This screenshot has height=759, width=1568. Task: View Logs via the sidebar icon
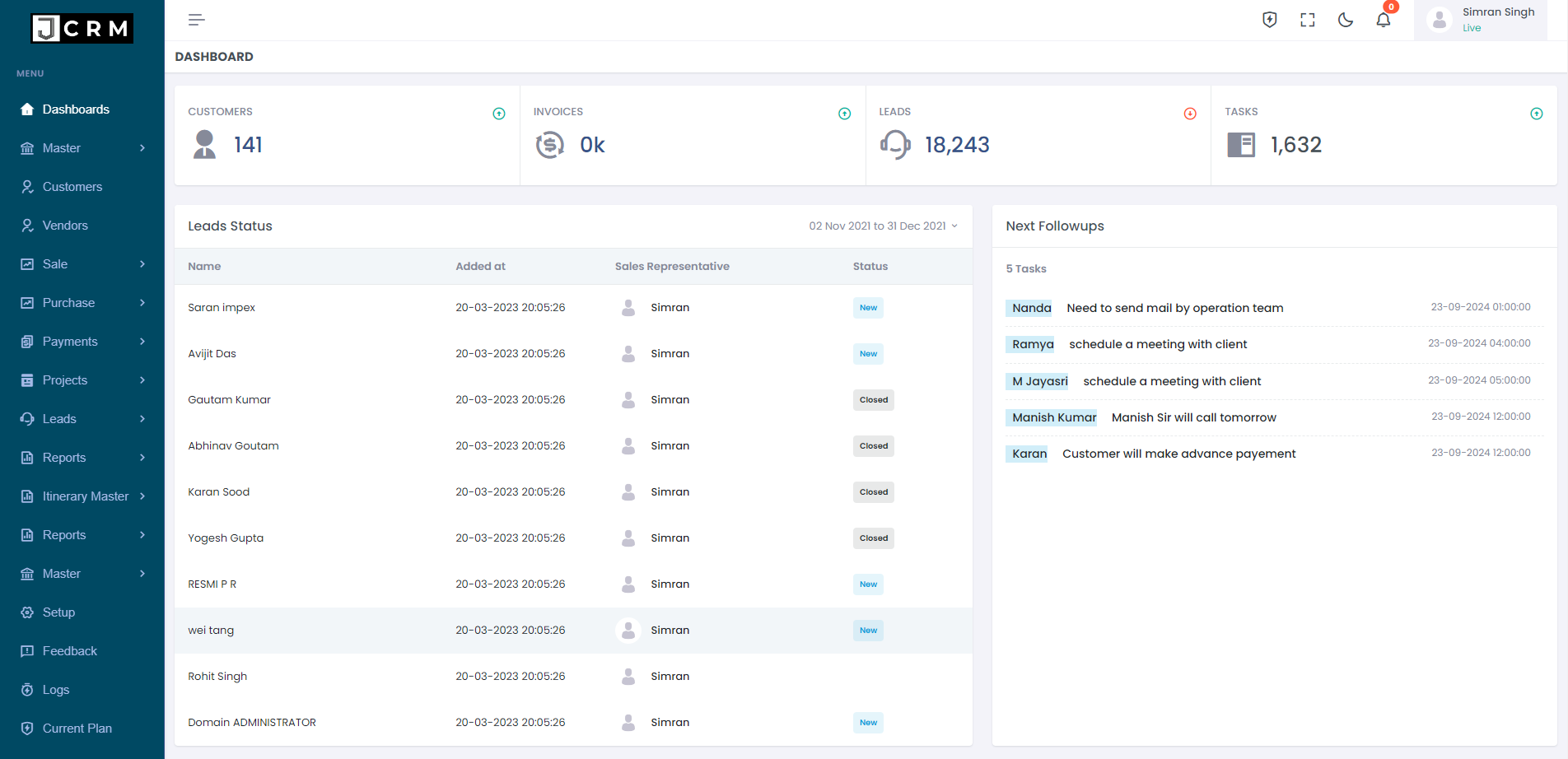pos(55,689)
